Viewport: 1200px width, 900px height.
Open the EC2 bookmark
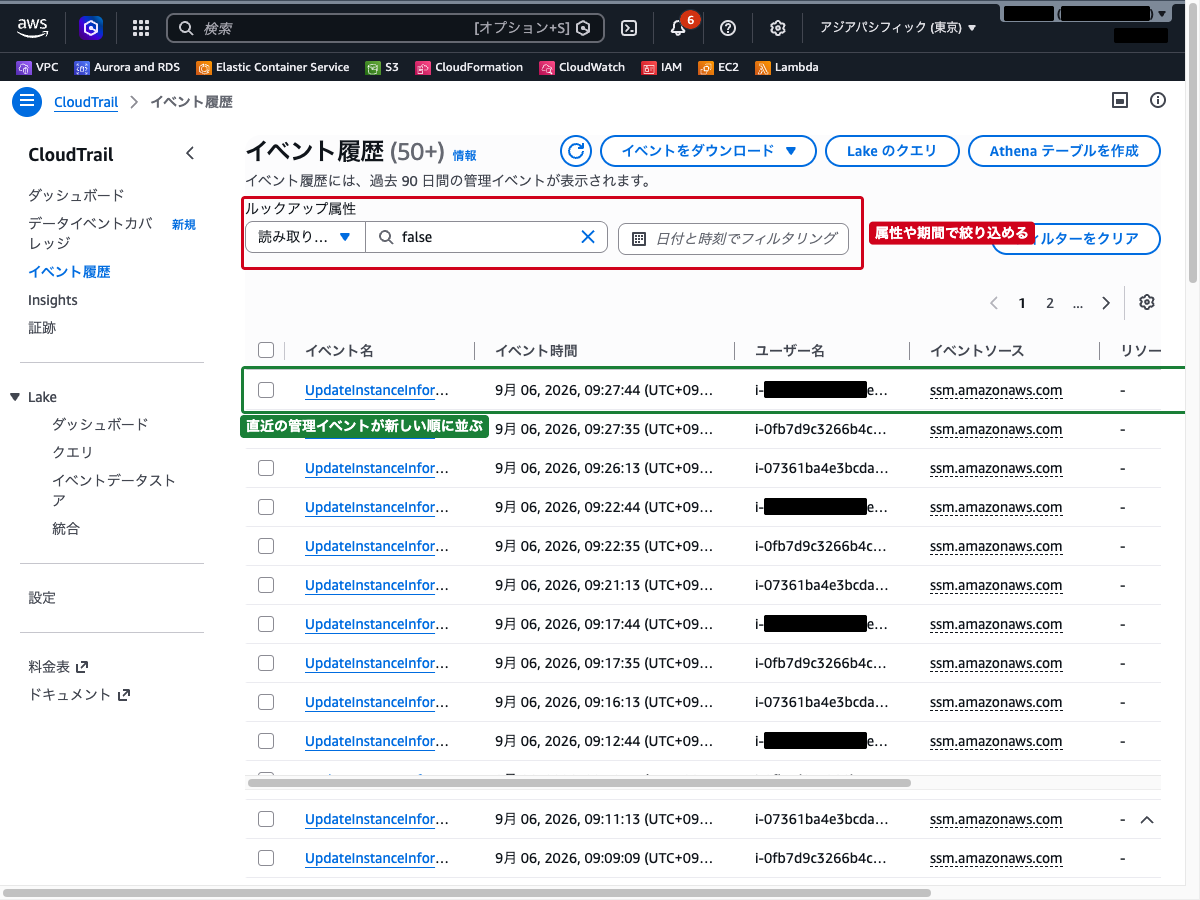(719, 67)
